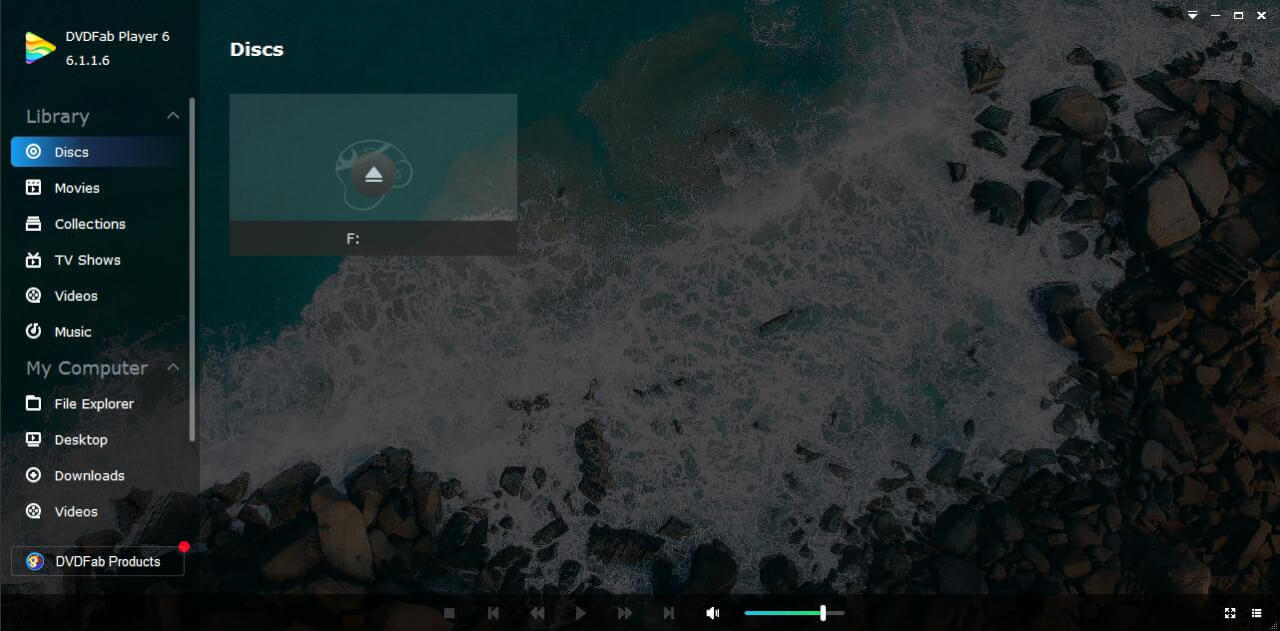Screen dimensions: 1280x631
Task: Maximize the DVDFab Player window
Action: click(1239, 16)
